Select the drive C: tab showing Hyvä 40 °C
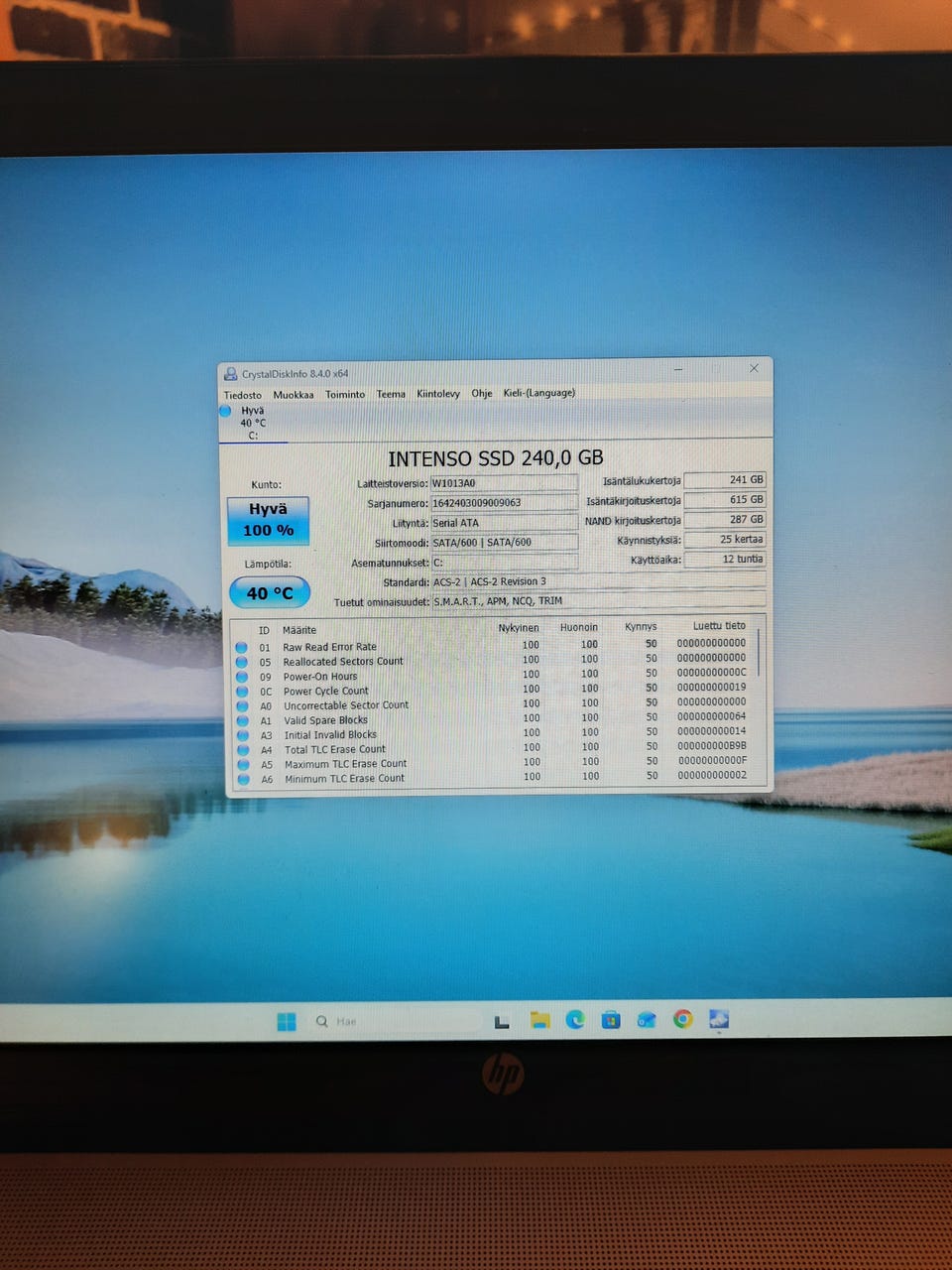952x1270 pixels. click(253, 423)
